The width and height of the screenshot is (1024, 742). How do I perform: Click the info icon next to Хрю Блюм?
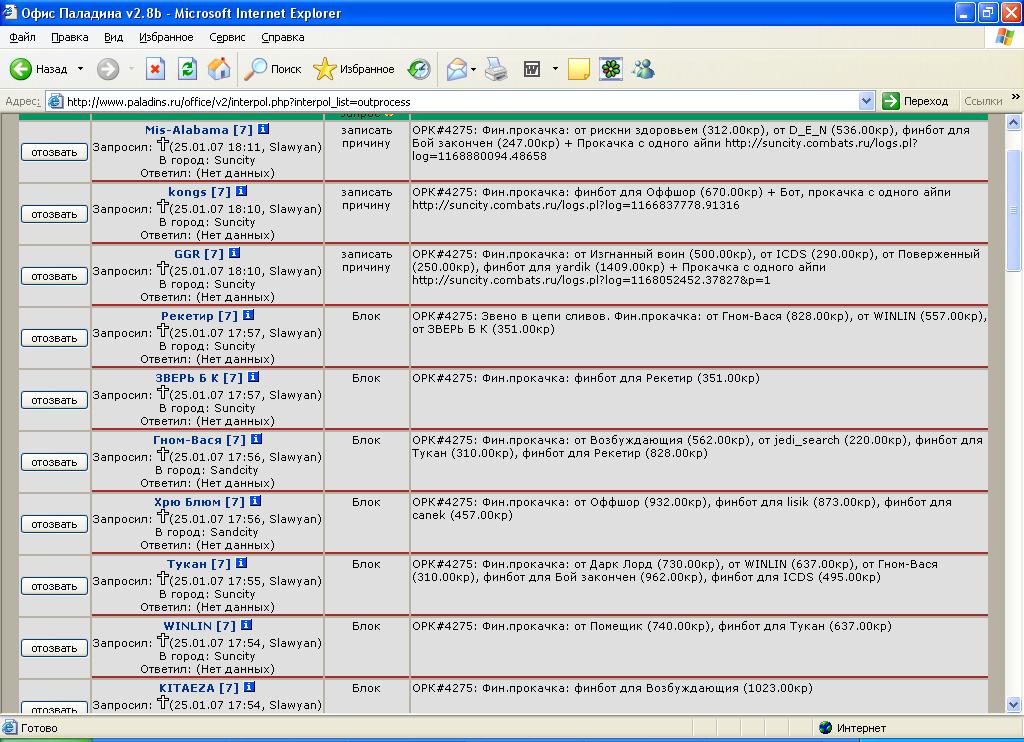255,501
